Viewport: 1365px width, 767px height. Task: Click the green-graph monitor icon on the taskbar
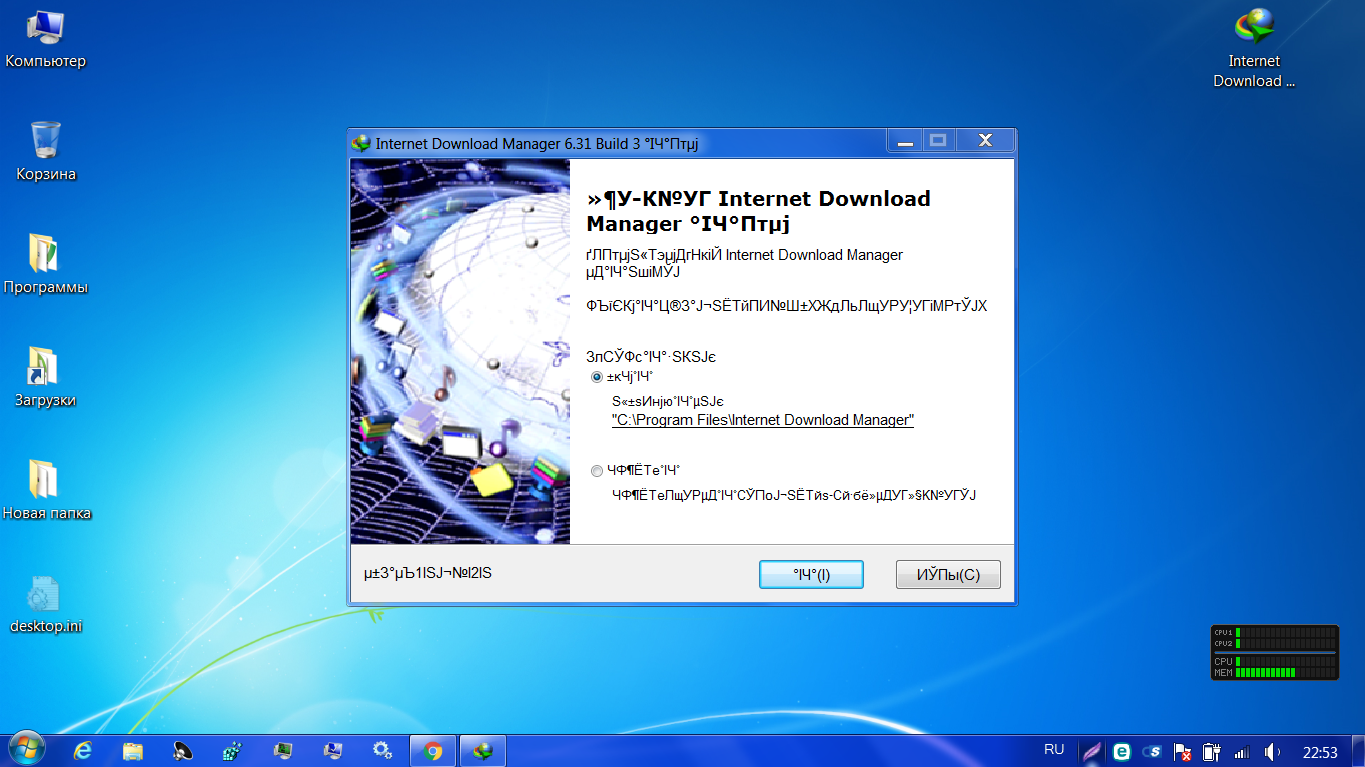point(283,751)
